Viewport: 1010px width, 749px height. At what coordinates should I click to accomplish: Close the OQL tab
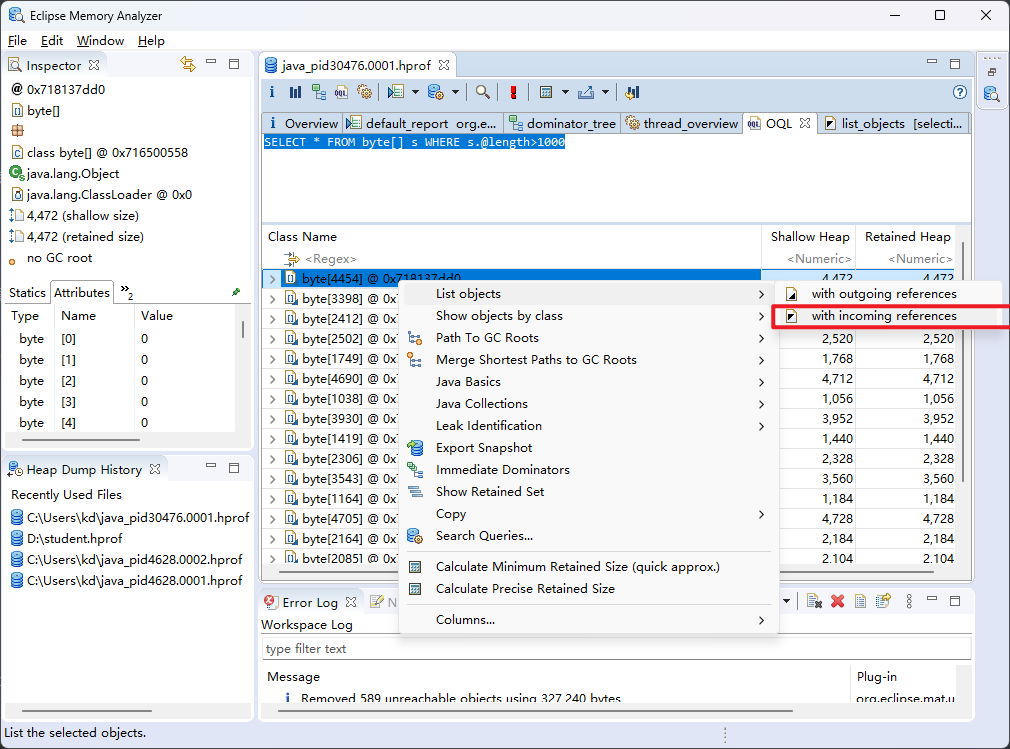coord(805,122)
